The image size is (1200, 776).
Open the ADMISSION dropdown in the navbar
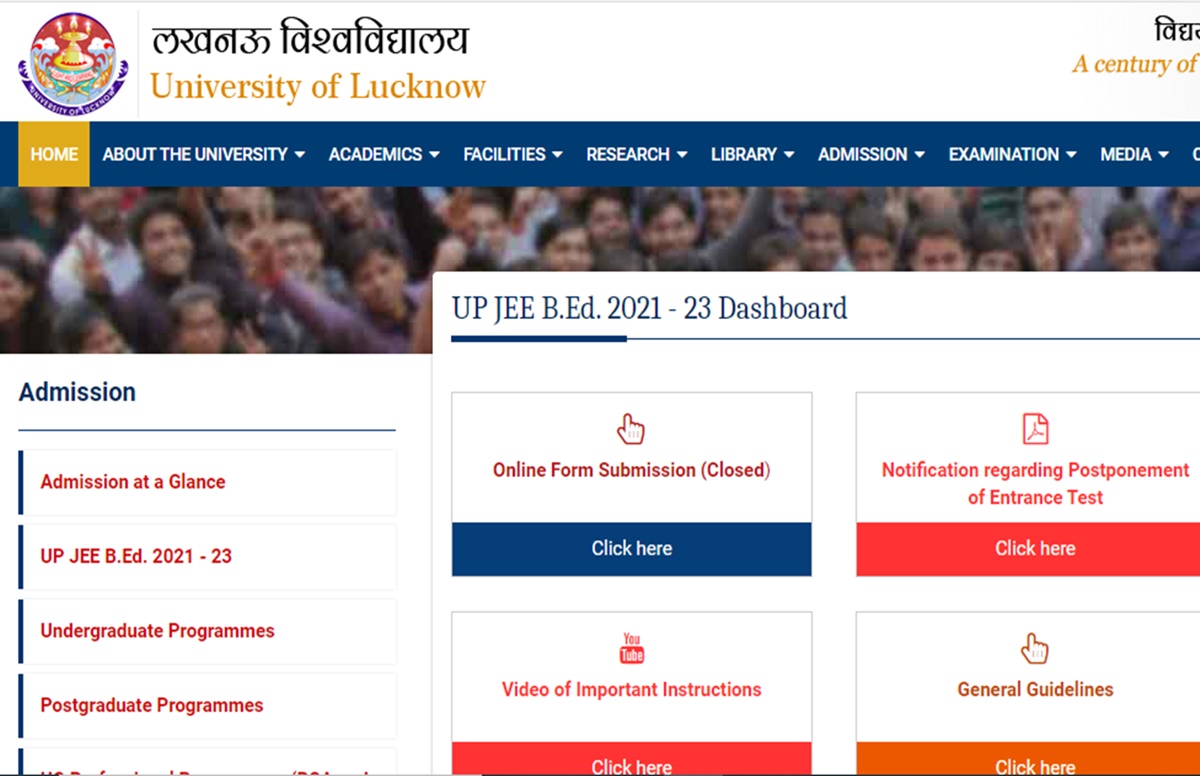click(870, 154)
